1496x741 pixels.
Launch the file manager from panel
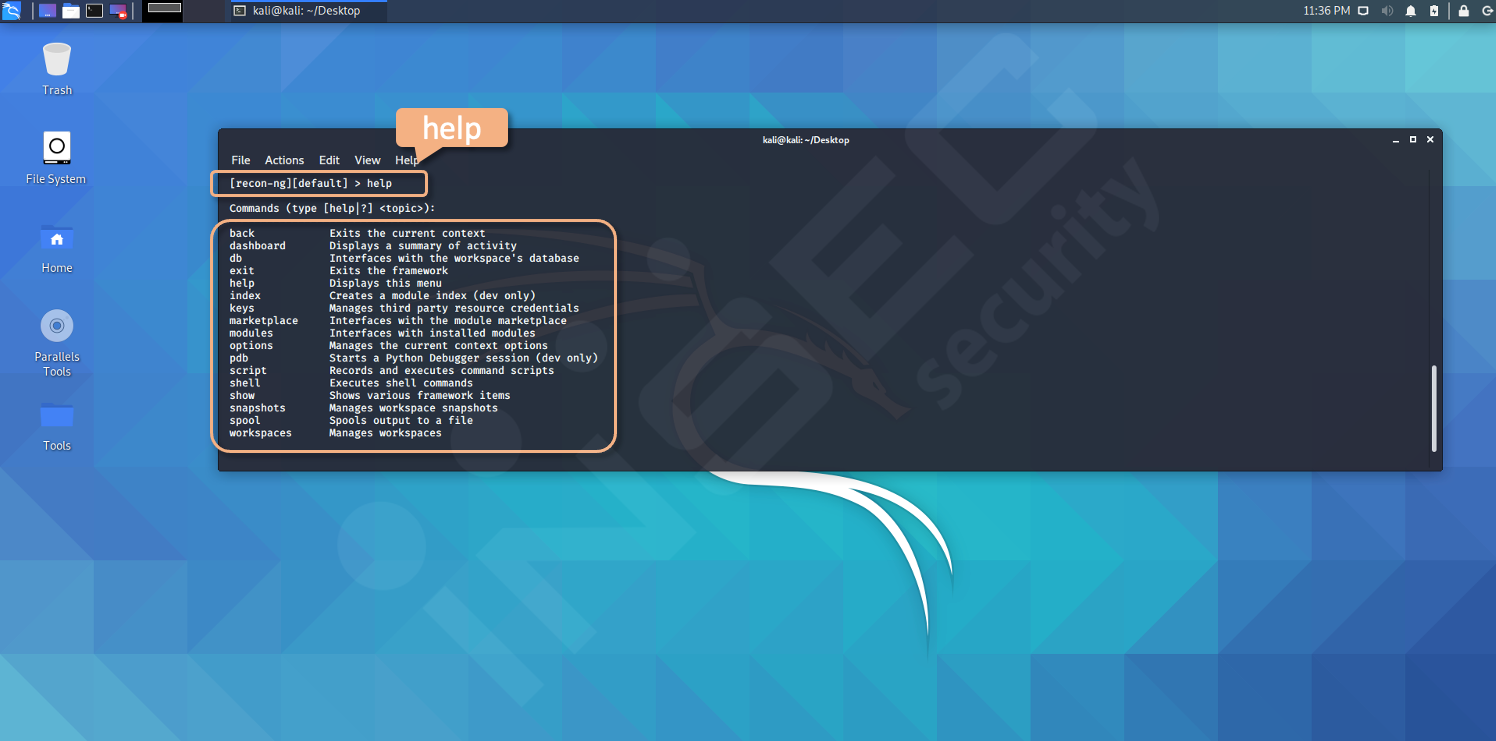point(71,11)
